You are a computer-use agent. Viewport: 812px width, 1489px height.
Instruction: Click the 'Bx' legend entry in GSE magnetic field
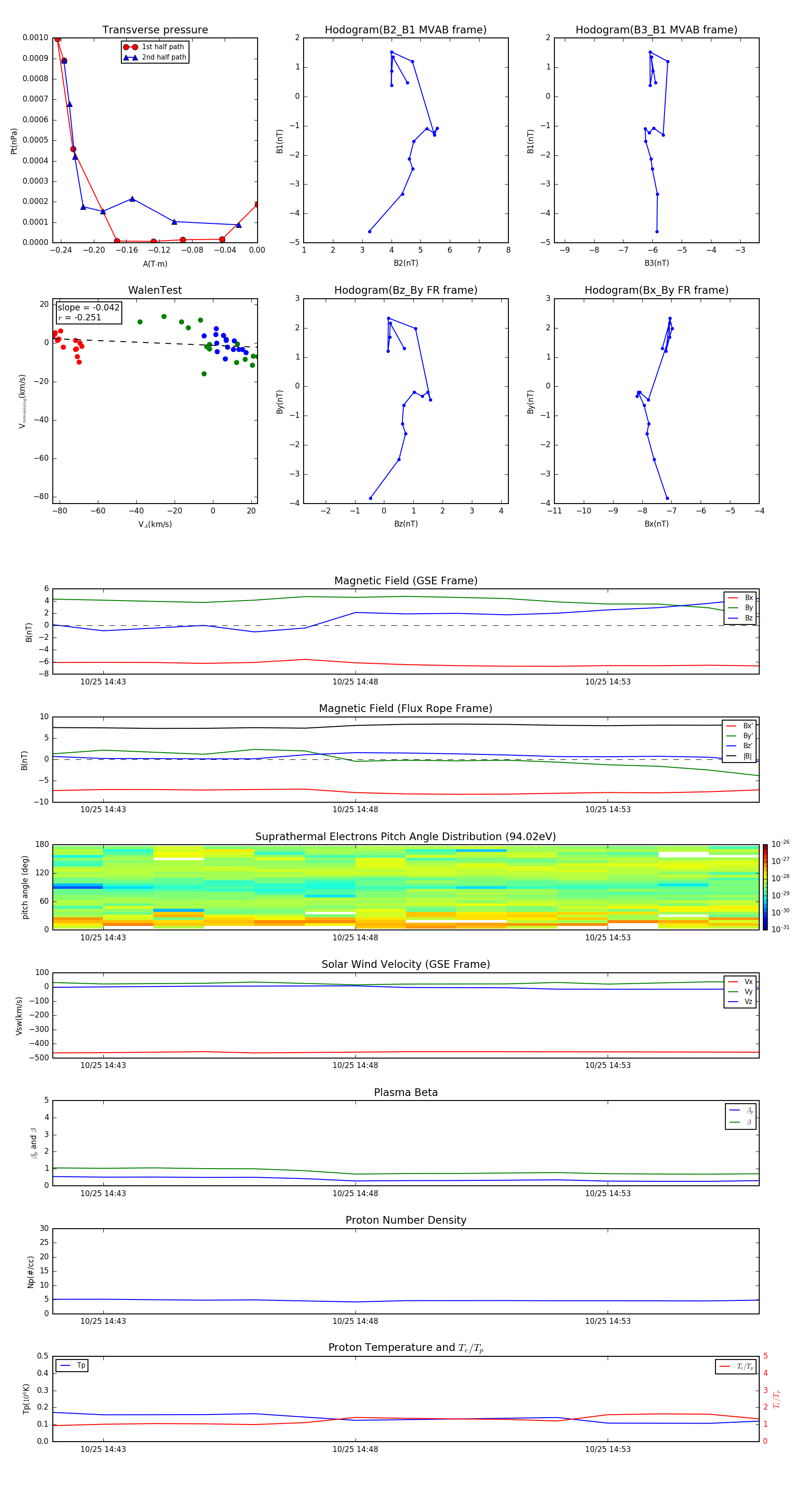740,598
